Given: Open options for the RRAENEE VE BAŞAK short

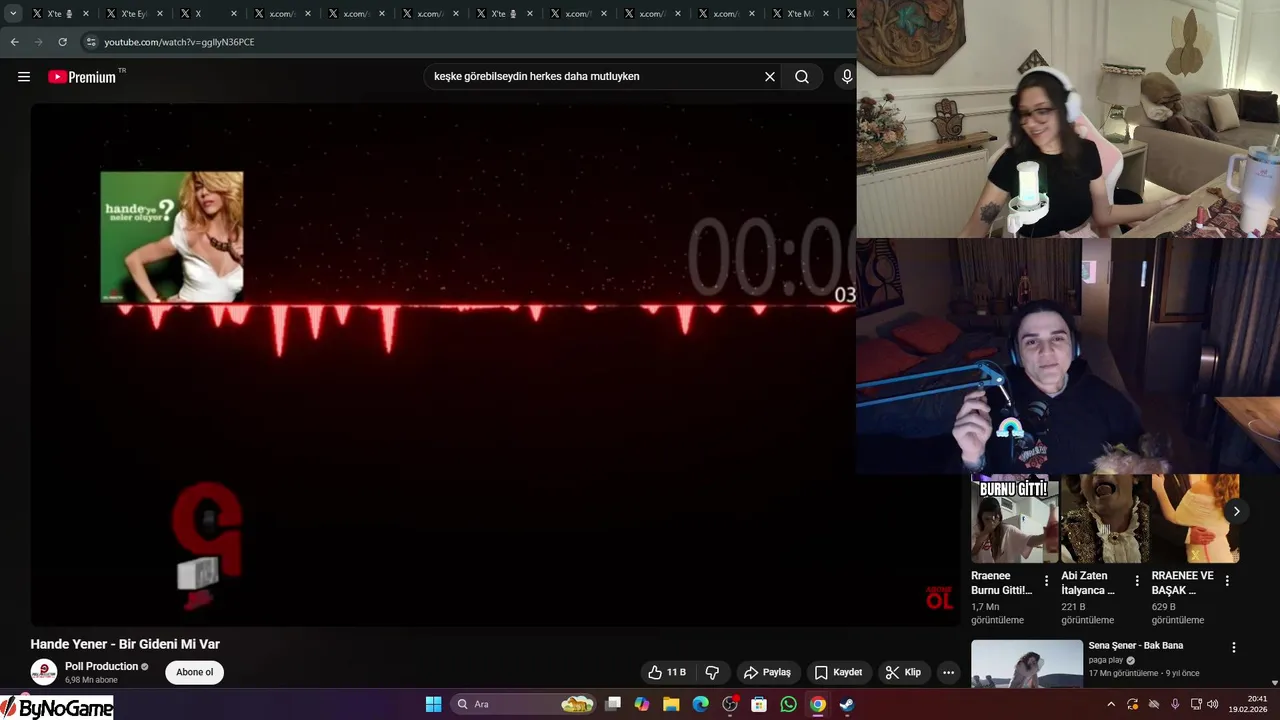Looking at the screenshot, I should click(x=1227, y=581).
